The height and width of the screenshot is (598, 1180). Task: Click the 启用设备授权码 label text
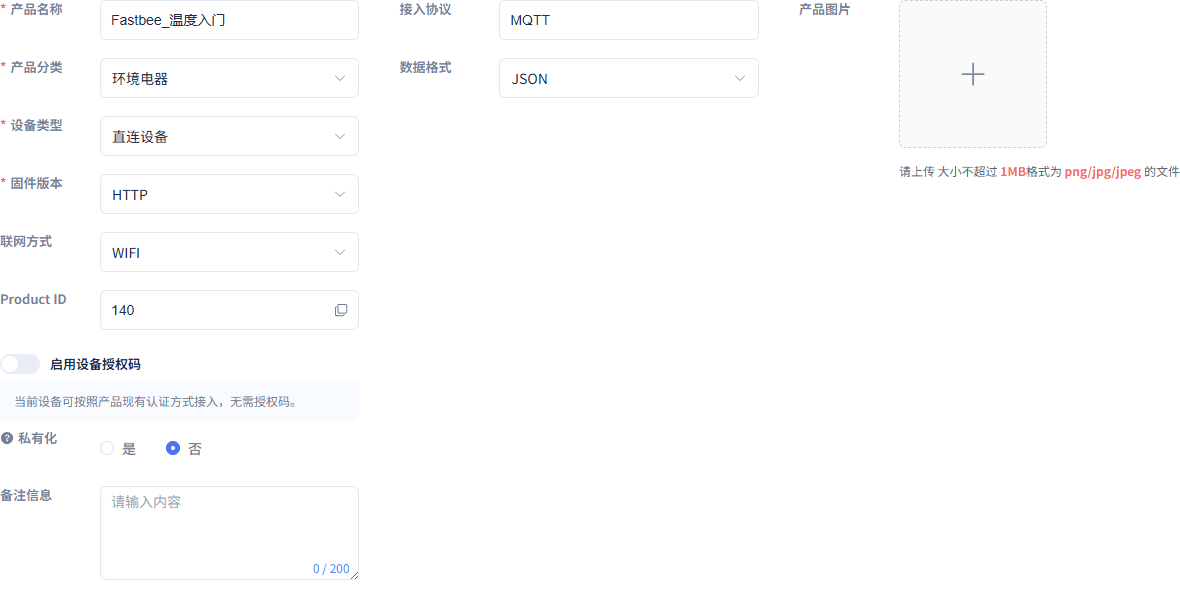click(x=95, y=365)
